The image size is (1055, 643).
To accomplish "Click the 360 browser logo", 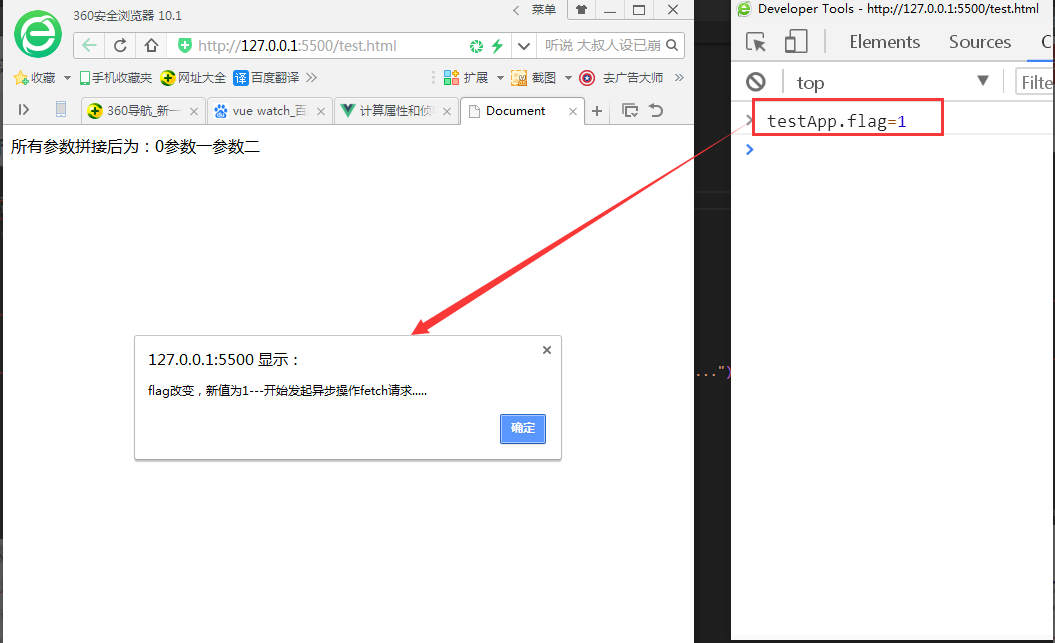I will [x=38, y=34].
